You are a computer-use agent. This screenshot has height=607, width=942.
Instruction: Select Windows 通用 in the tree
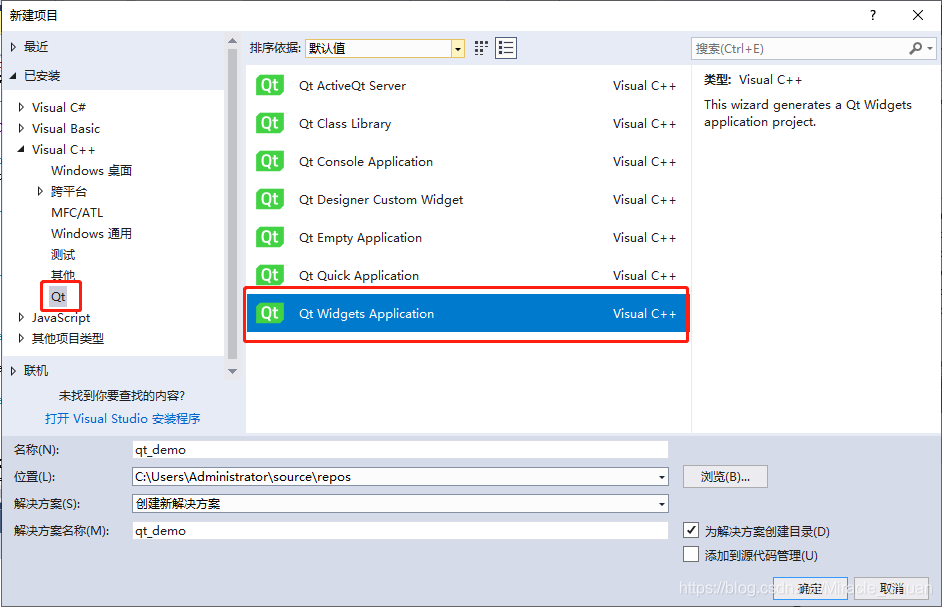coord(91,234)
